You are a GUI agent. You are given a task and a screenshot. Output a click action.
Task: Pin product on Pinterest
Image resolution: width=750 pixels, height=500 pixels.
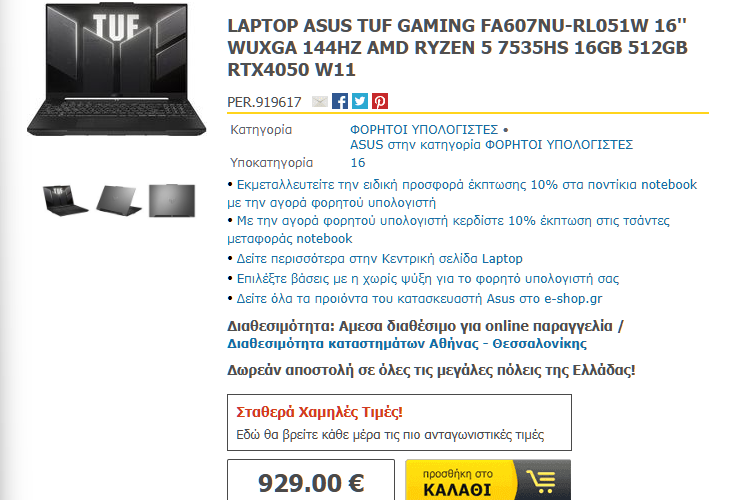tap(380, 101)
